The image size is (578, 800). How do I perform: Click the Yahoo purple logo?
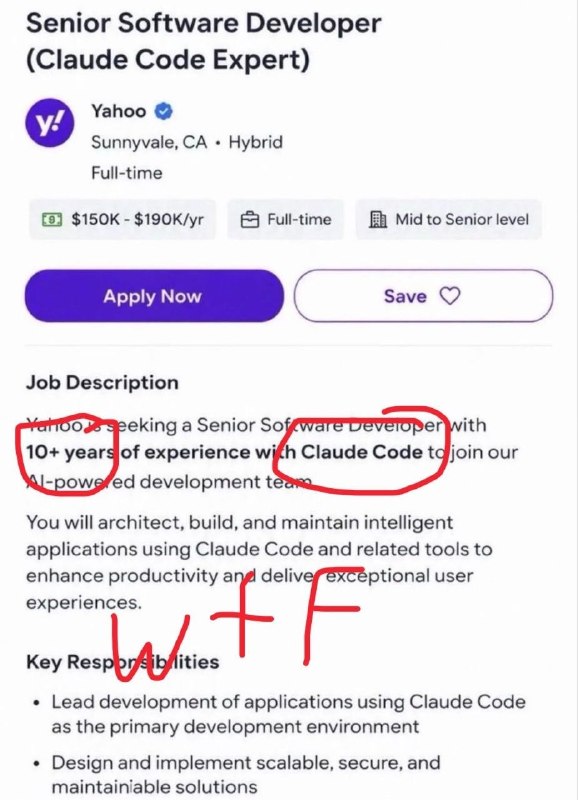tap(49, 123)
